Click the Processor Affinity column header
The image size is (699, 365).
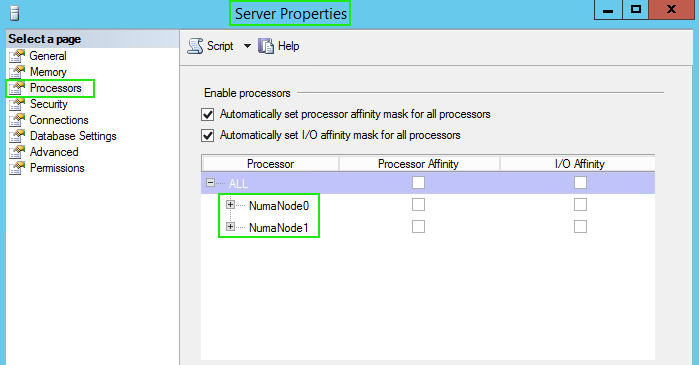coord(418,164)
